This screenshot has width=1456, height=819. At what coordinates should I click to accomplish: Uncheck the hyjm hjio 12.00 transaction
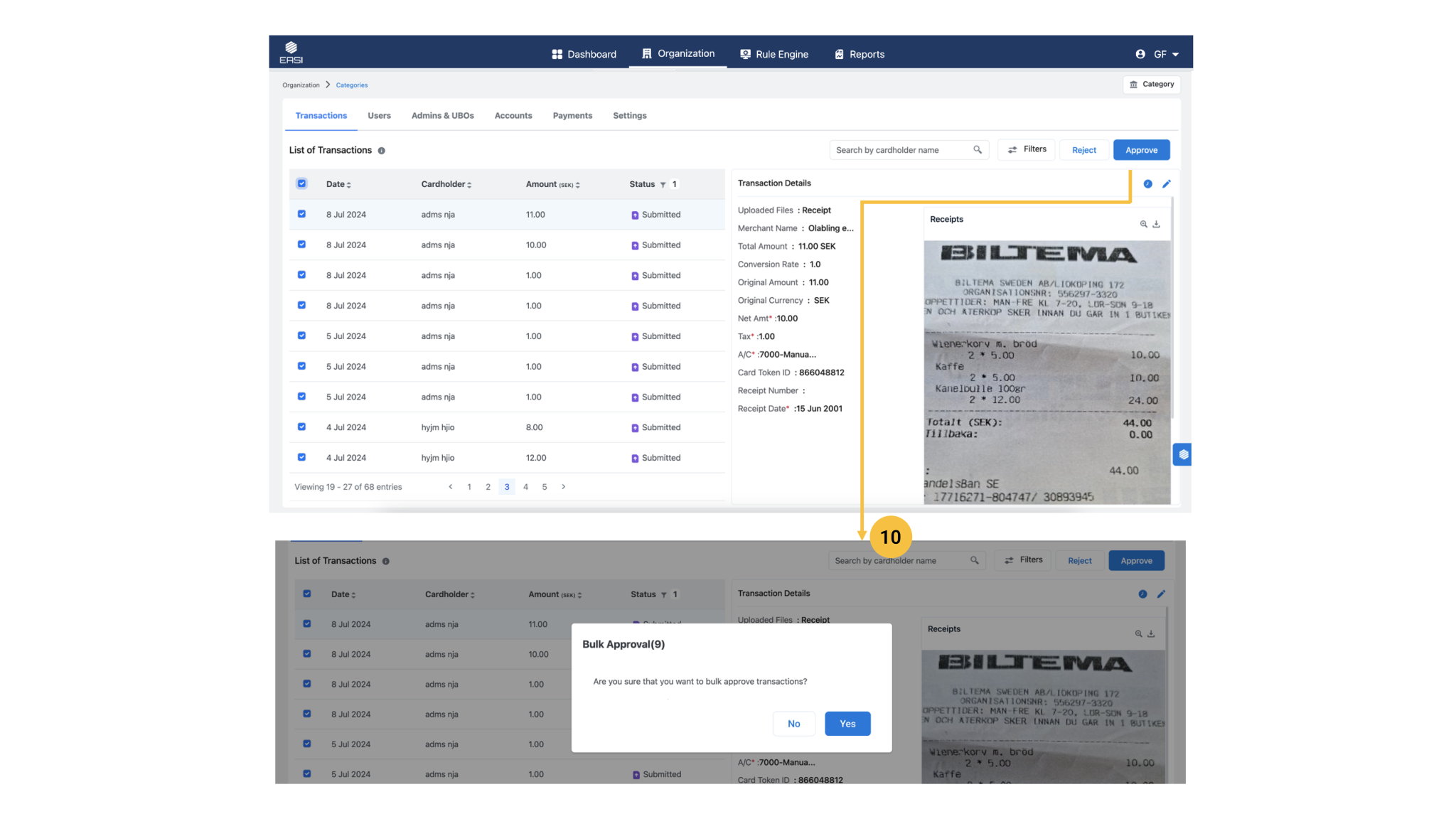(x=301, y=458)
